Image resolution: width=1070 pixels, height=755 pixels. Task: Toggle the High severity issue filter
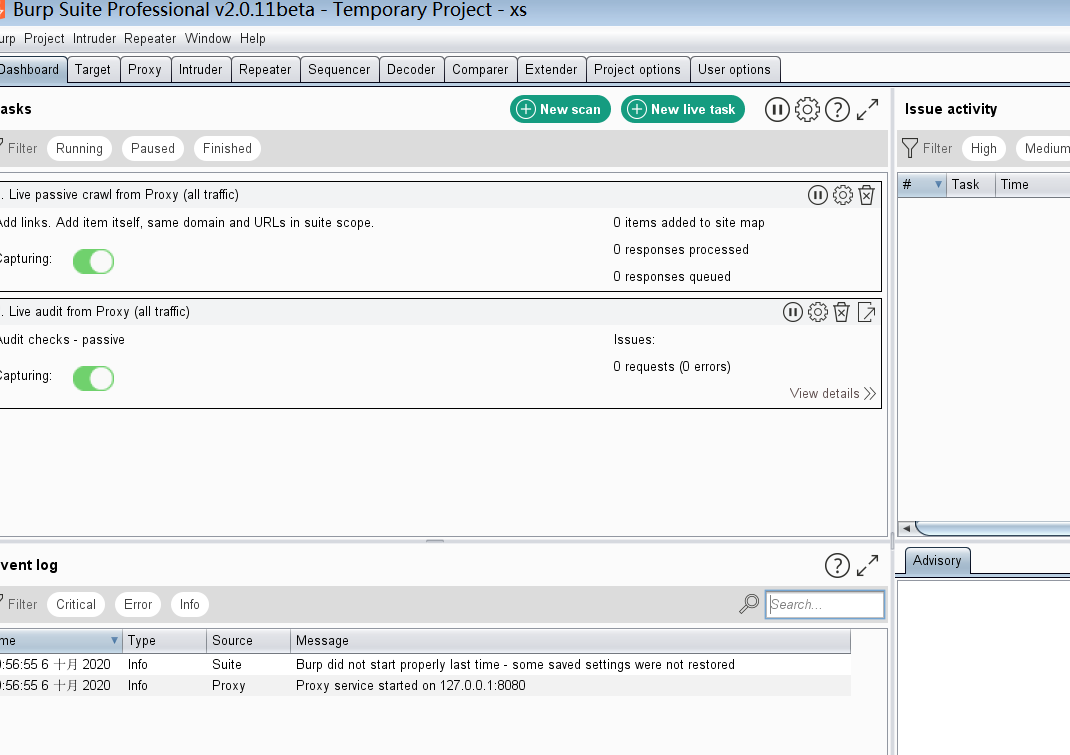(983, 148)
